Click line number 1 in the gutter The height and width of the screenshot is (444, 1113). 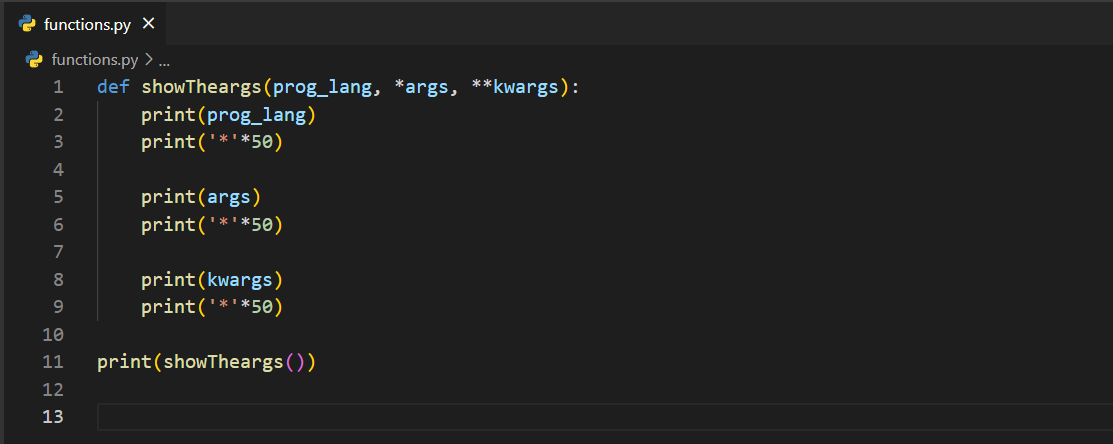(58, 87)
